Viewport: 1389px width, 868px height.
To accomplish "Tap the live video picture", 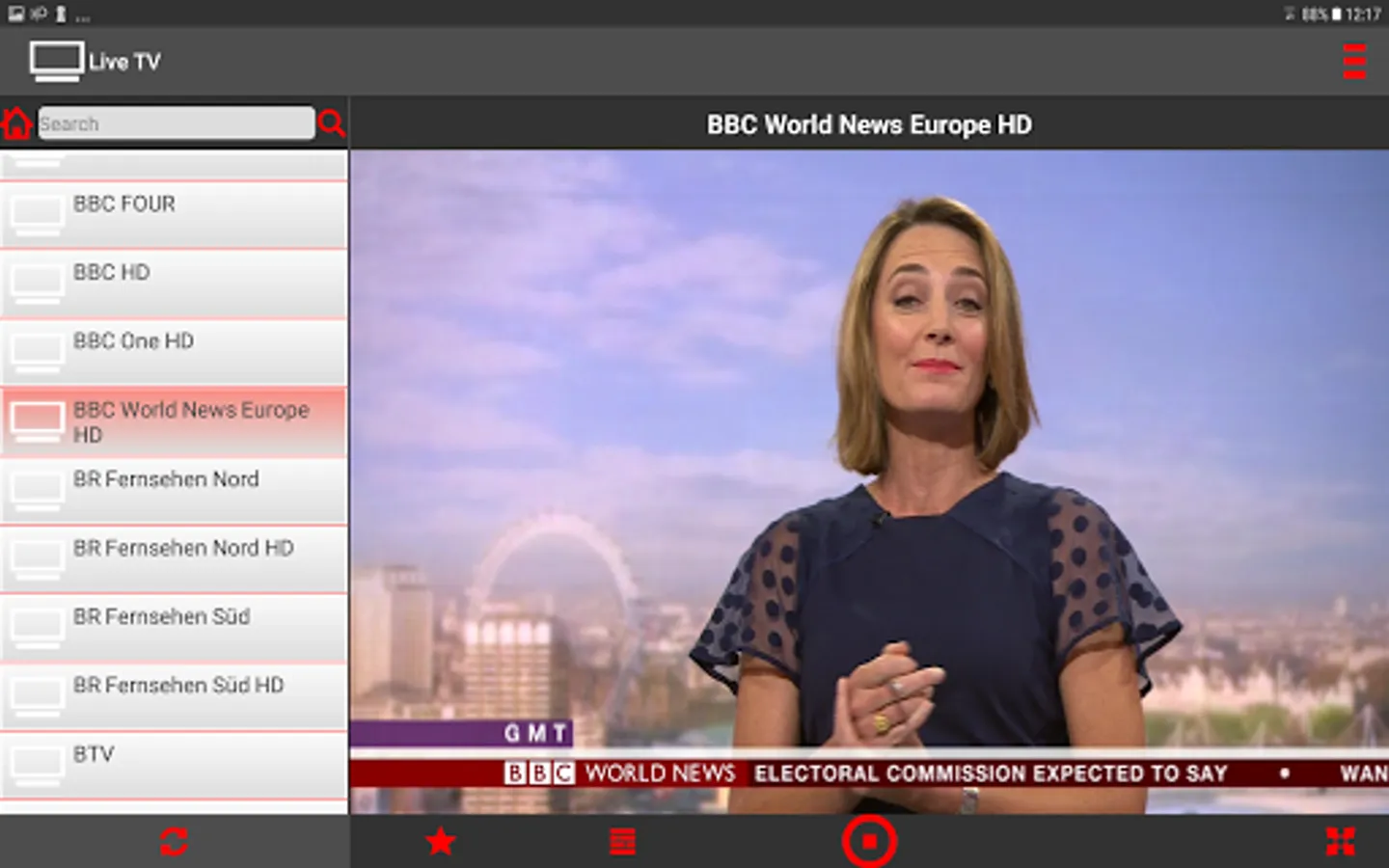I will click(869, 481).
